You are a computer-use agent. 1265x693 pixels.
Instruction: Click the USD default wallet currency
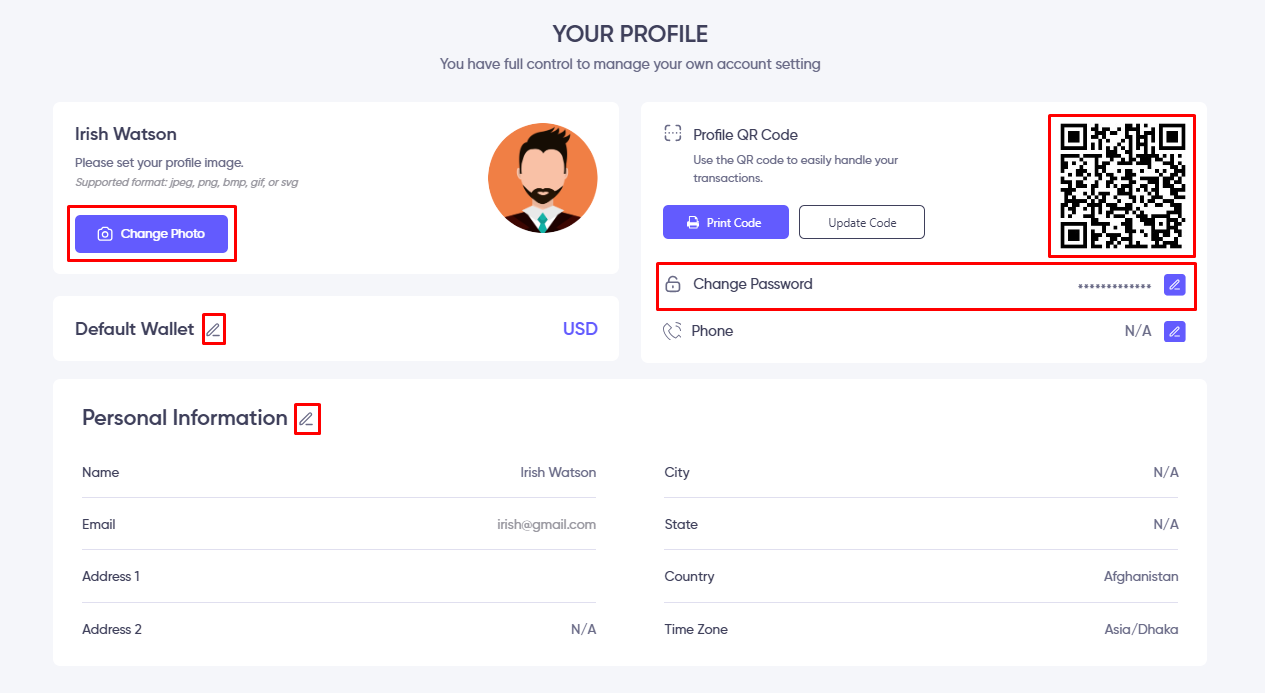click(x=580, y=329)
